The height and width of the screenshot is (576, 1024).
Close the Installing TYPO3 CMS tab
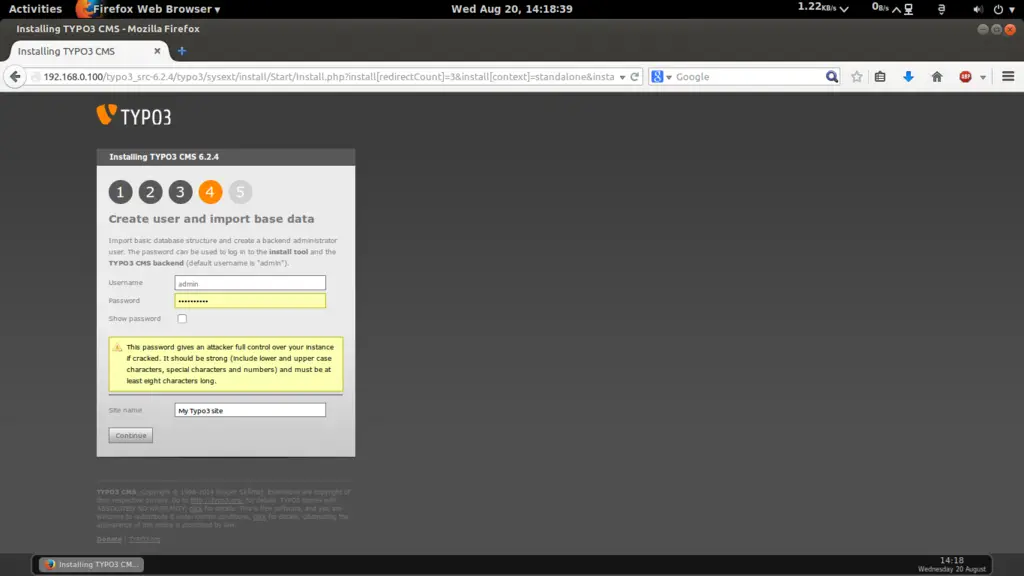[x=157, y=51]
